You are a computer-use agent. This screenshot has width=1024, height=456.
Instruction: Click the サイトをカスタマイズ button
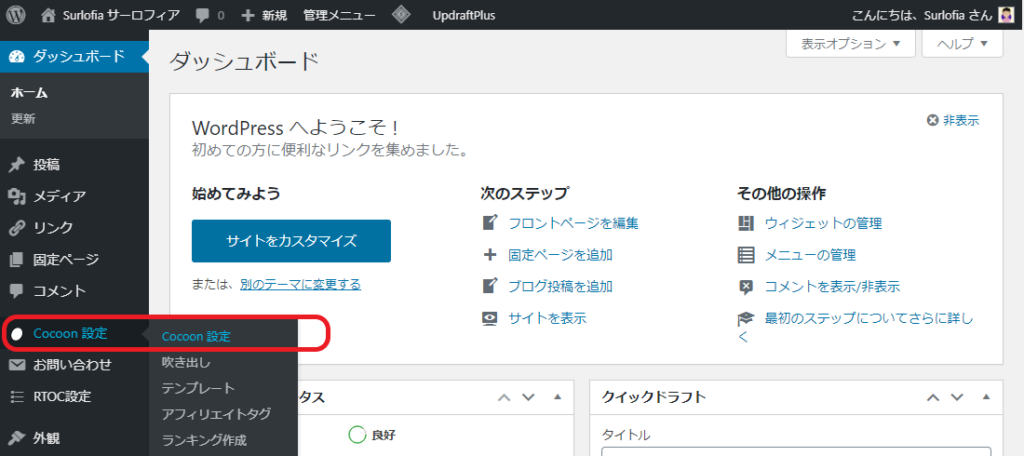291,241
